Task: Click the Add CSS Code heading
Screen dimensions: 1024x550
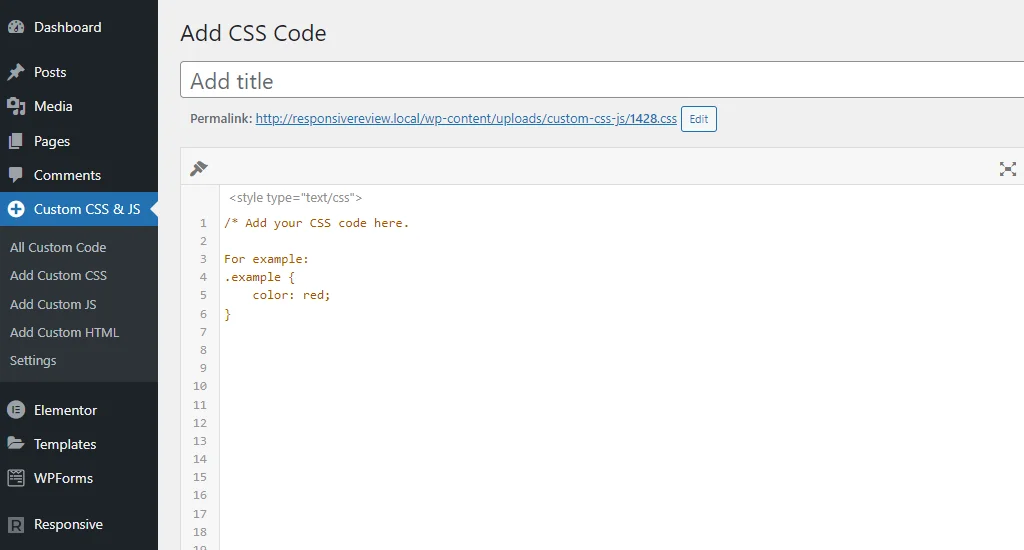Action: point(253,33)
